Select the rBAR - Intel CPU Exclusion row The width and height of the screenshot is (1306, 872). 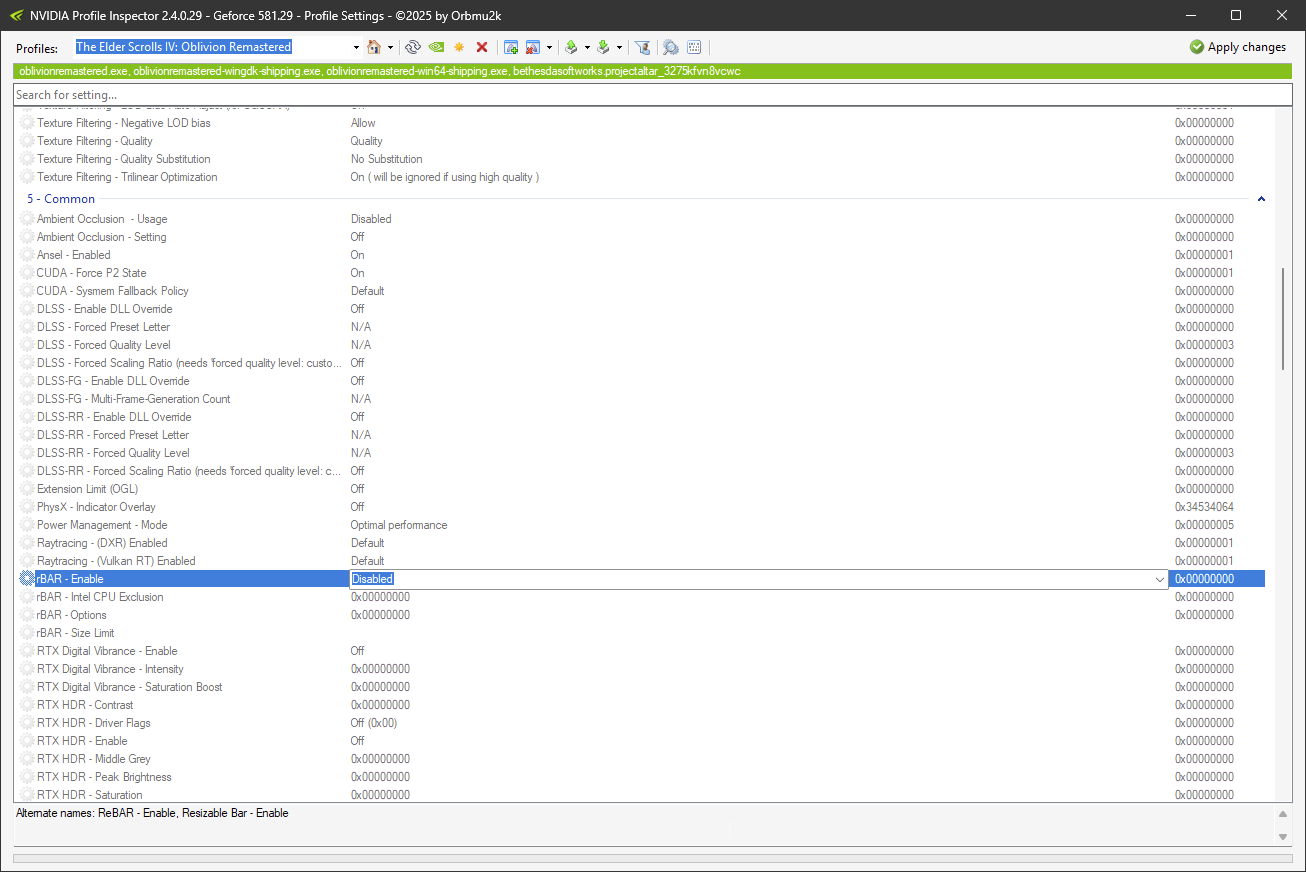(642, 597)
